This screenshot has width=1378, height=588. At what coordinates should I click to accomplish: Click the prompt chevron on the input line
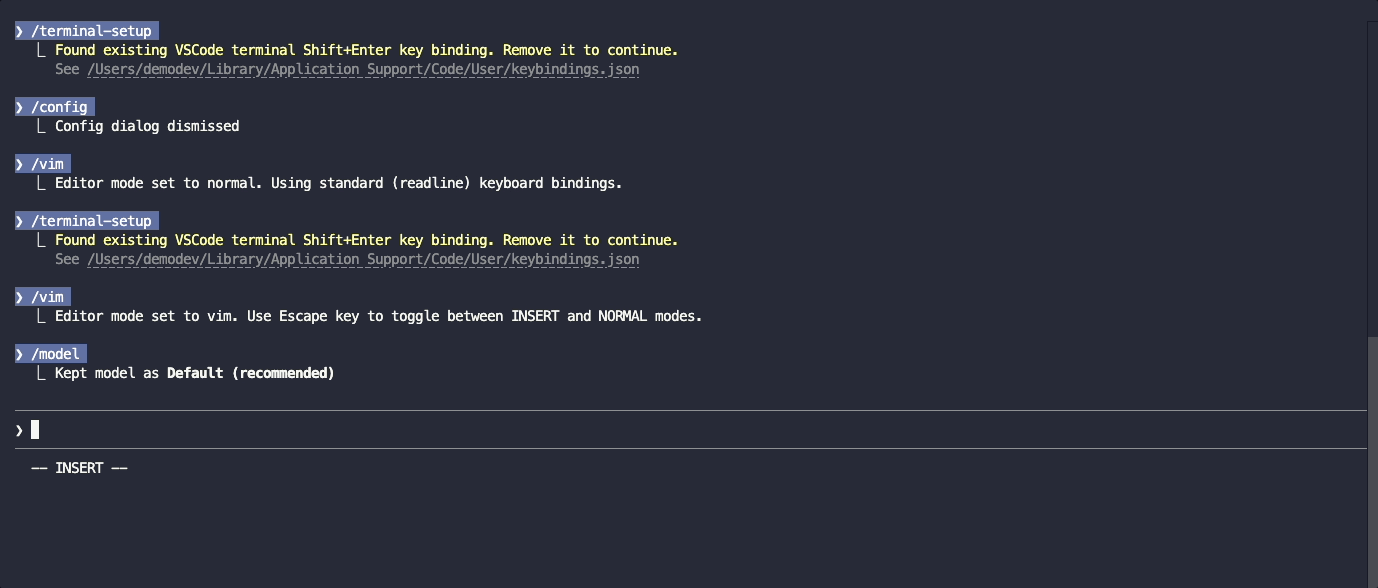click(x=19, y=430)
